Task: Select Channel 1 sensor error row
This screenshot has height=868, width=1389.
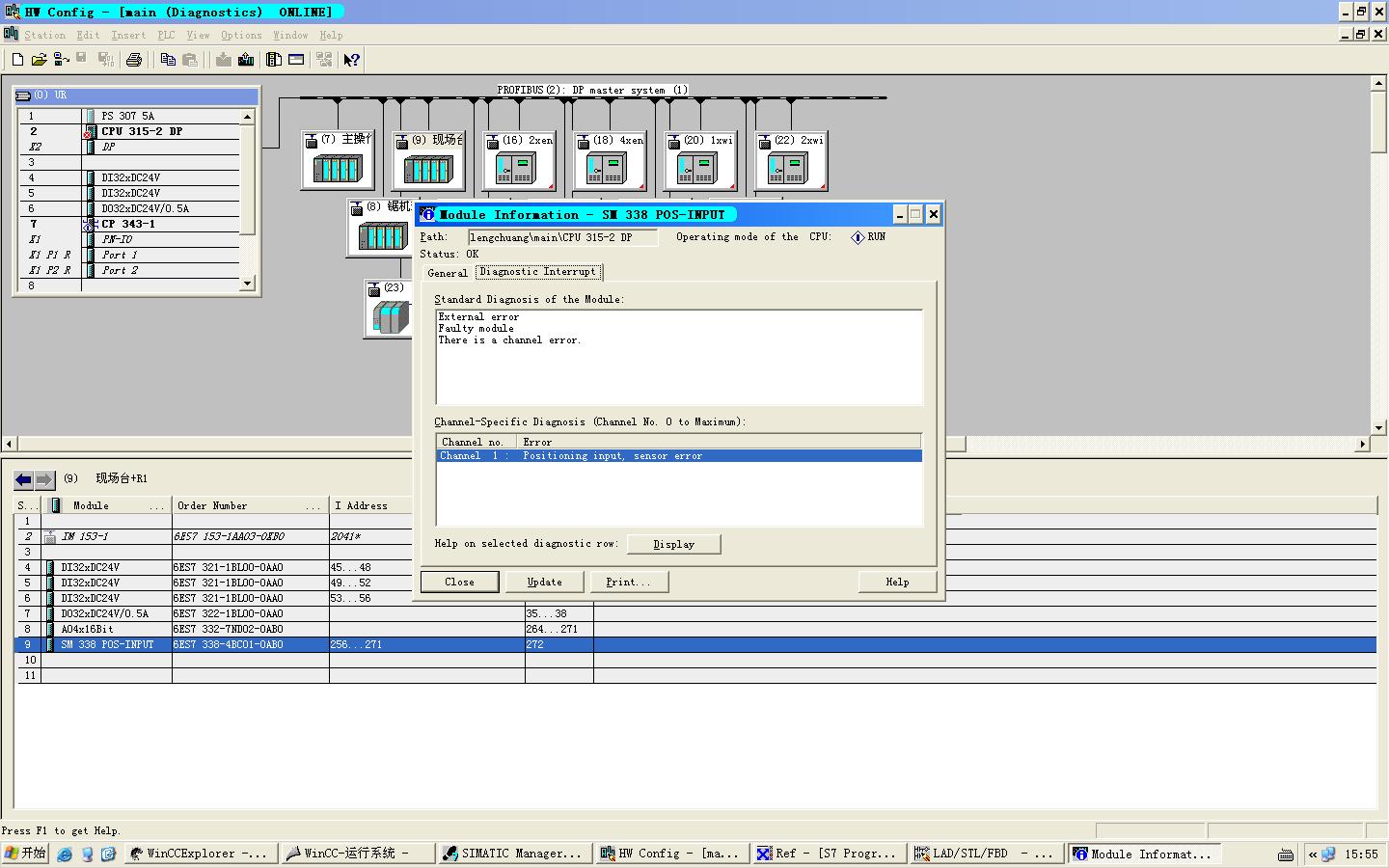Action: [679, 455]
